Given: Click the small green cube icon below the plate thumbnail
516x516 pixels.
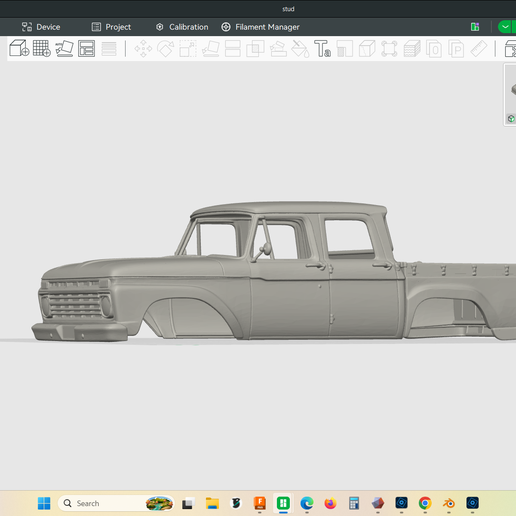Looking at the screenshot, I should (x=511, y=119).
